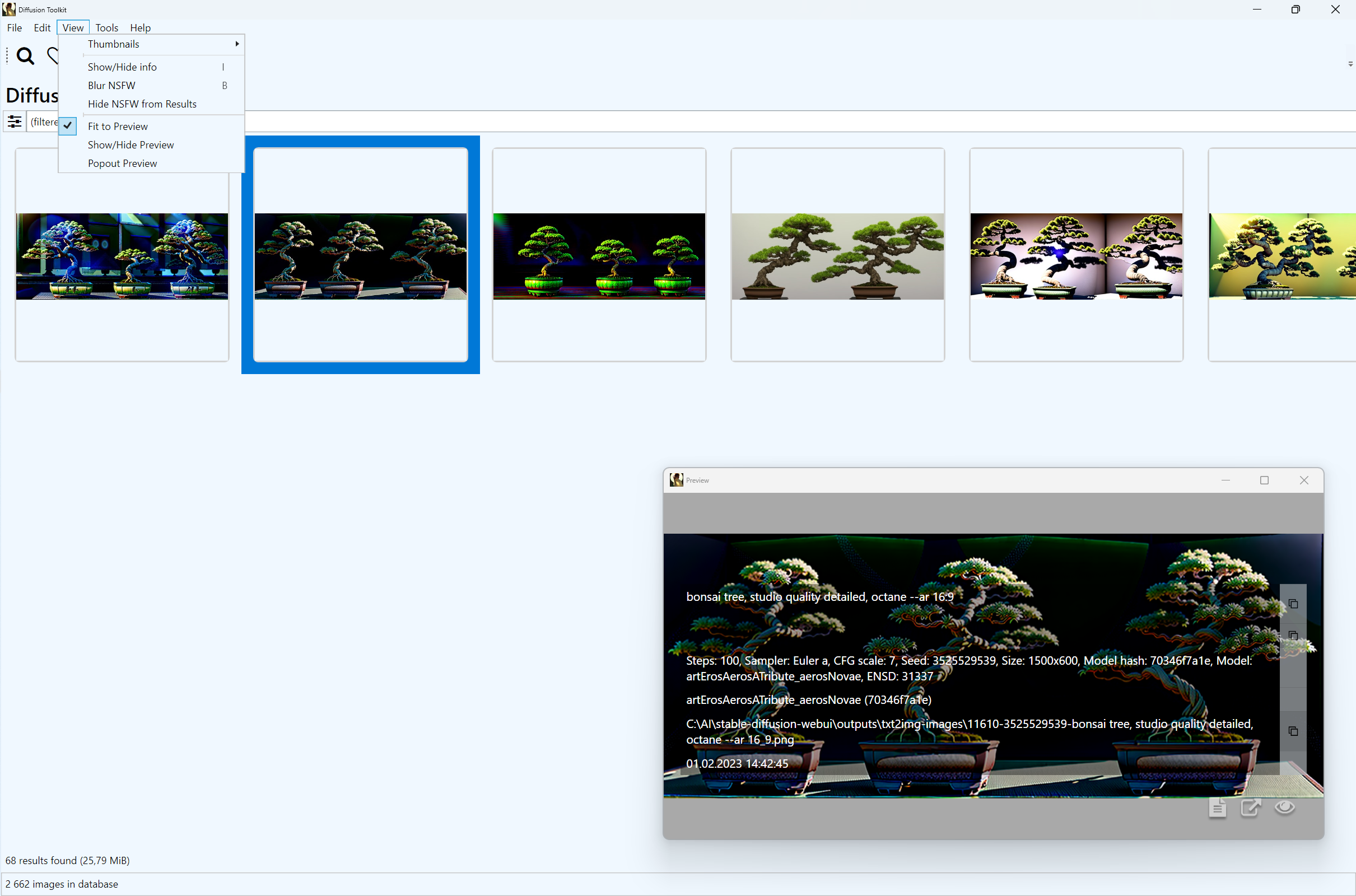This screenshot has width=1356, height=896.
Task: Open the Help menu
Action: click(x=140, y=27)
